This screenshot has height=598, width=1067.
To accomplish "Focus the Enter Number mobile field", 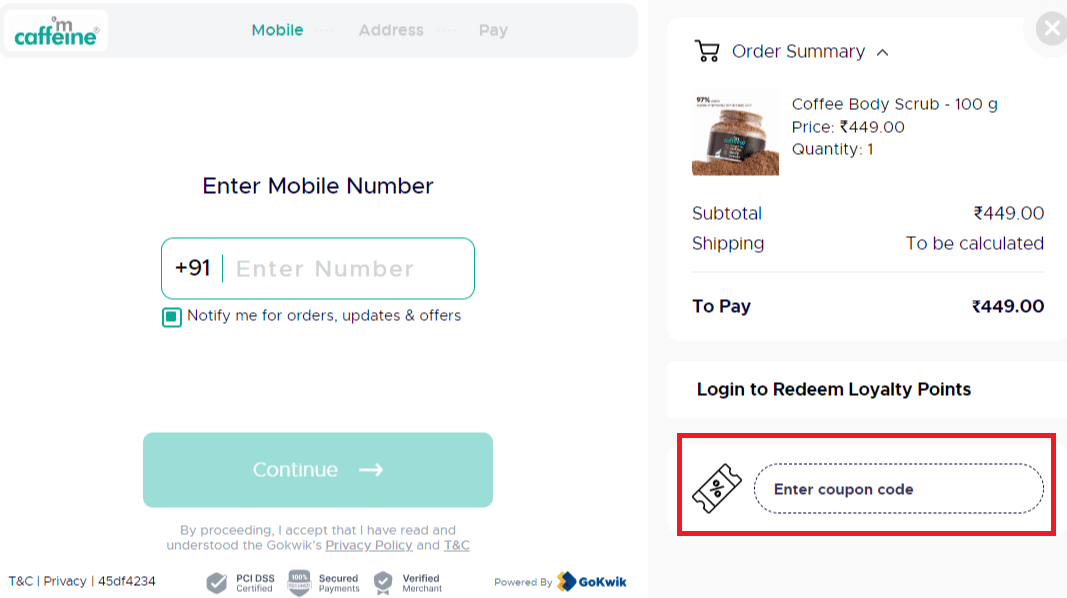I will coord(345,269).
